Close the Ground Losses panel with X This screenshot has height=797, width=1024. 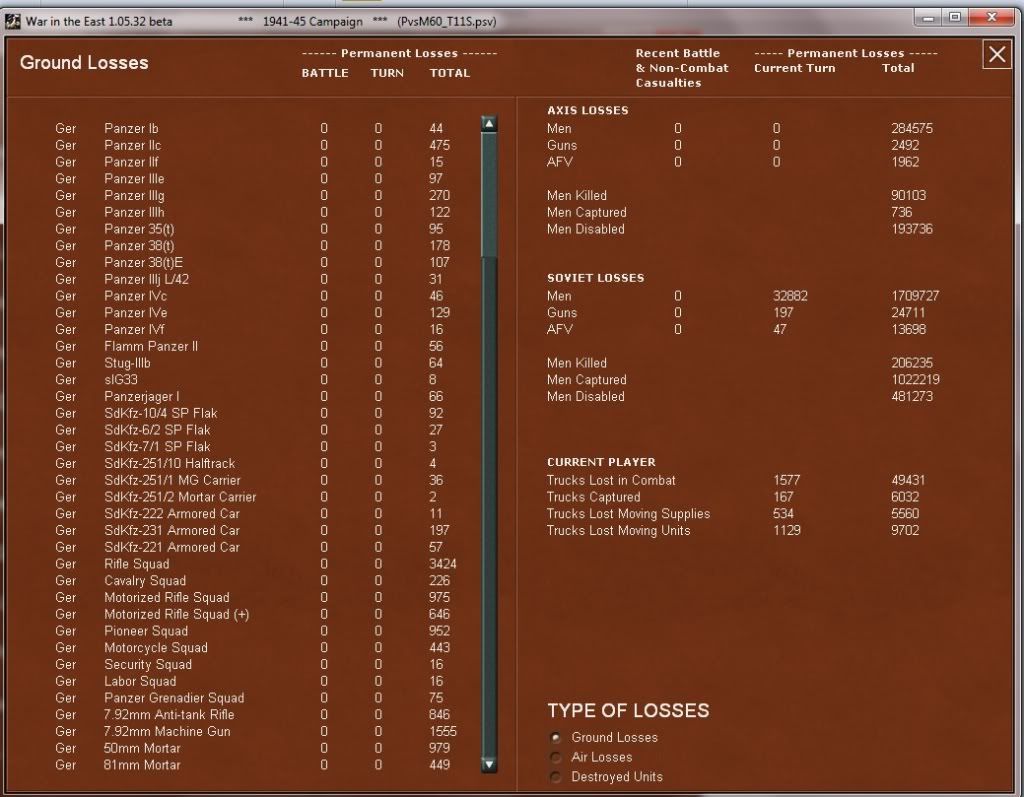coord(997,55)
